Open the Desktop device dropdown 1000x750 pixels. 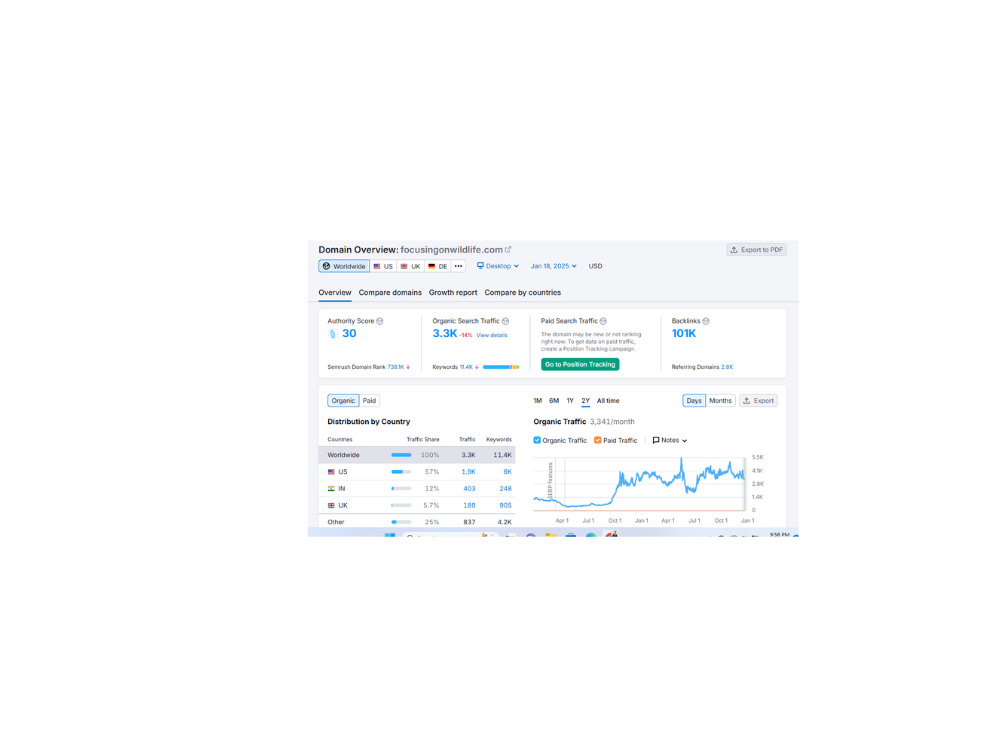pyautogui.click(x=498, y=266)
